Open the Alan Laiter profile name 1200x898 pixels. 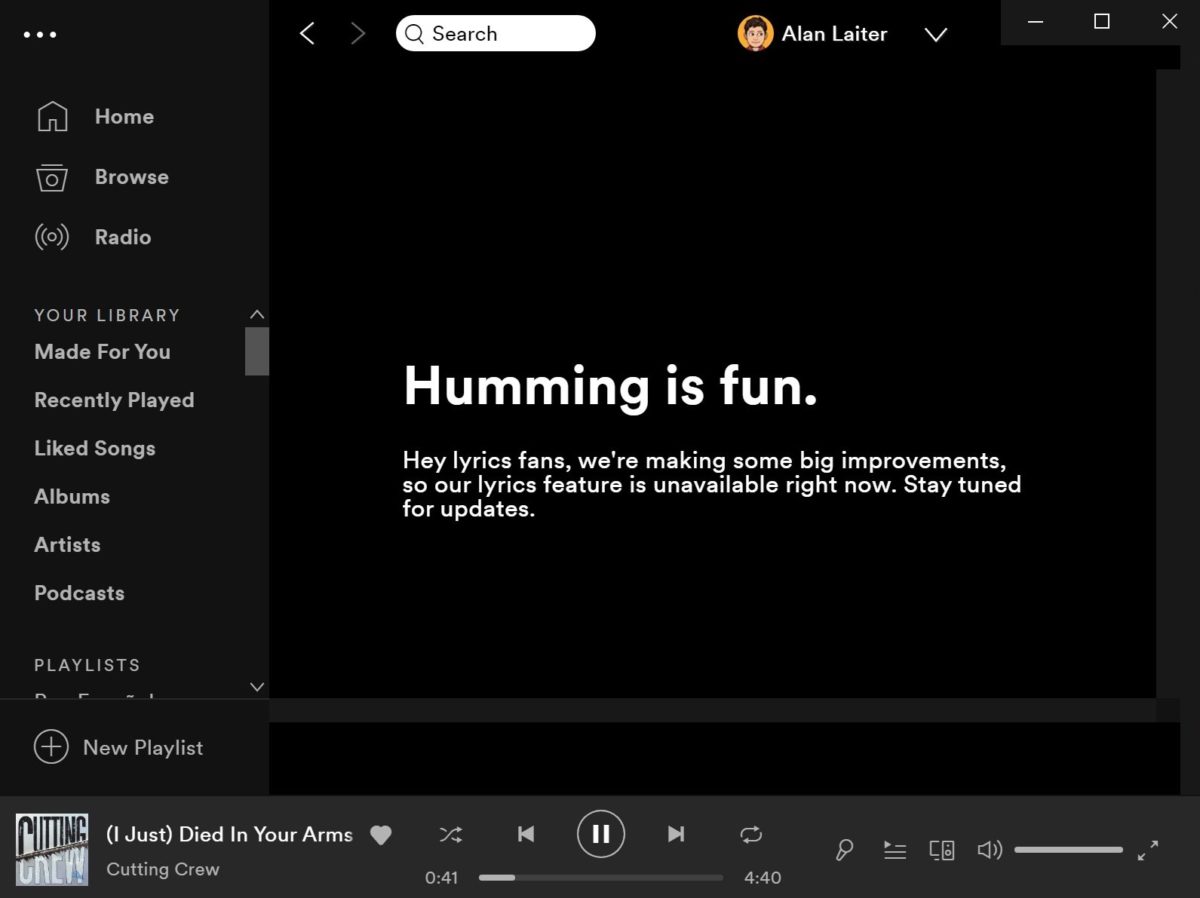point(834,34)
